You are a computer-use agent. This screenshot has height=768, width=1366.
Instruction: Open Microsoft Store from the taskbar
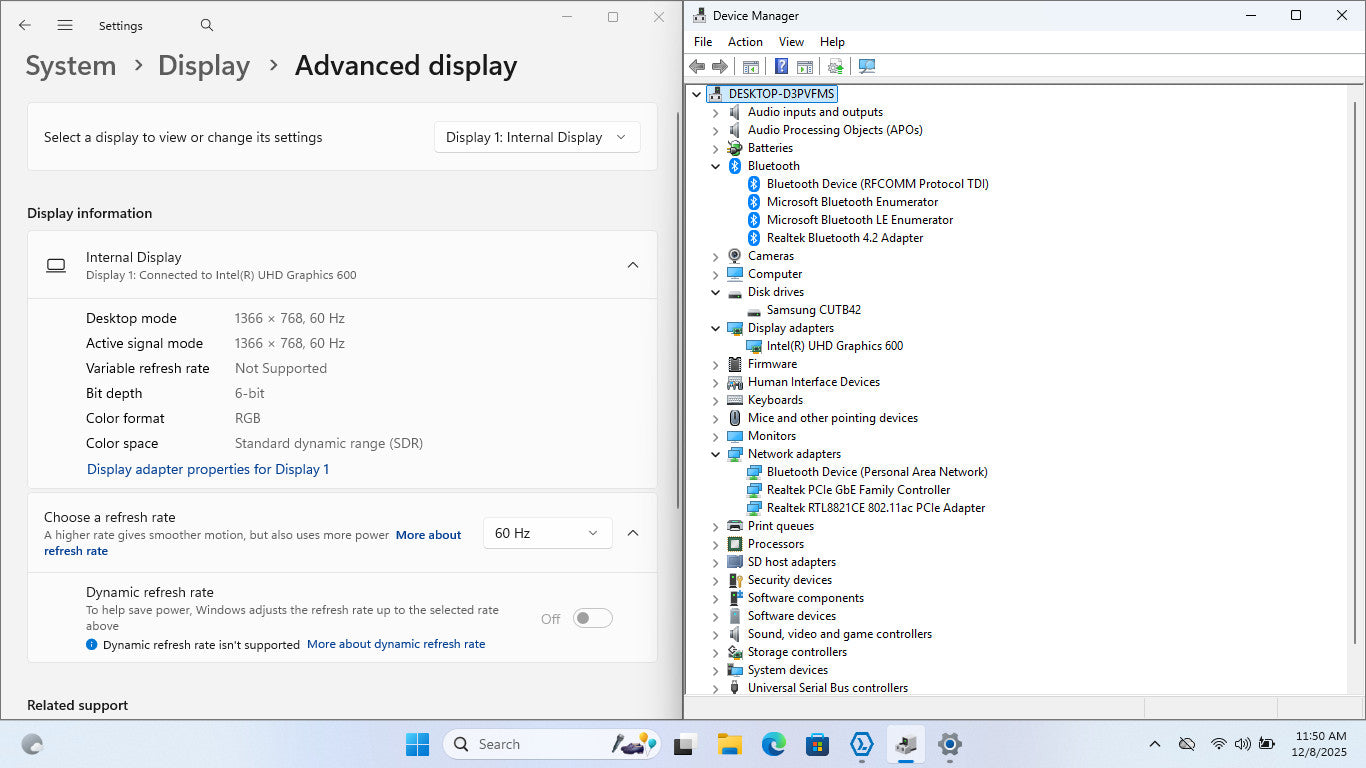817,744
